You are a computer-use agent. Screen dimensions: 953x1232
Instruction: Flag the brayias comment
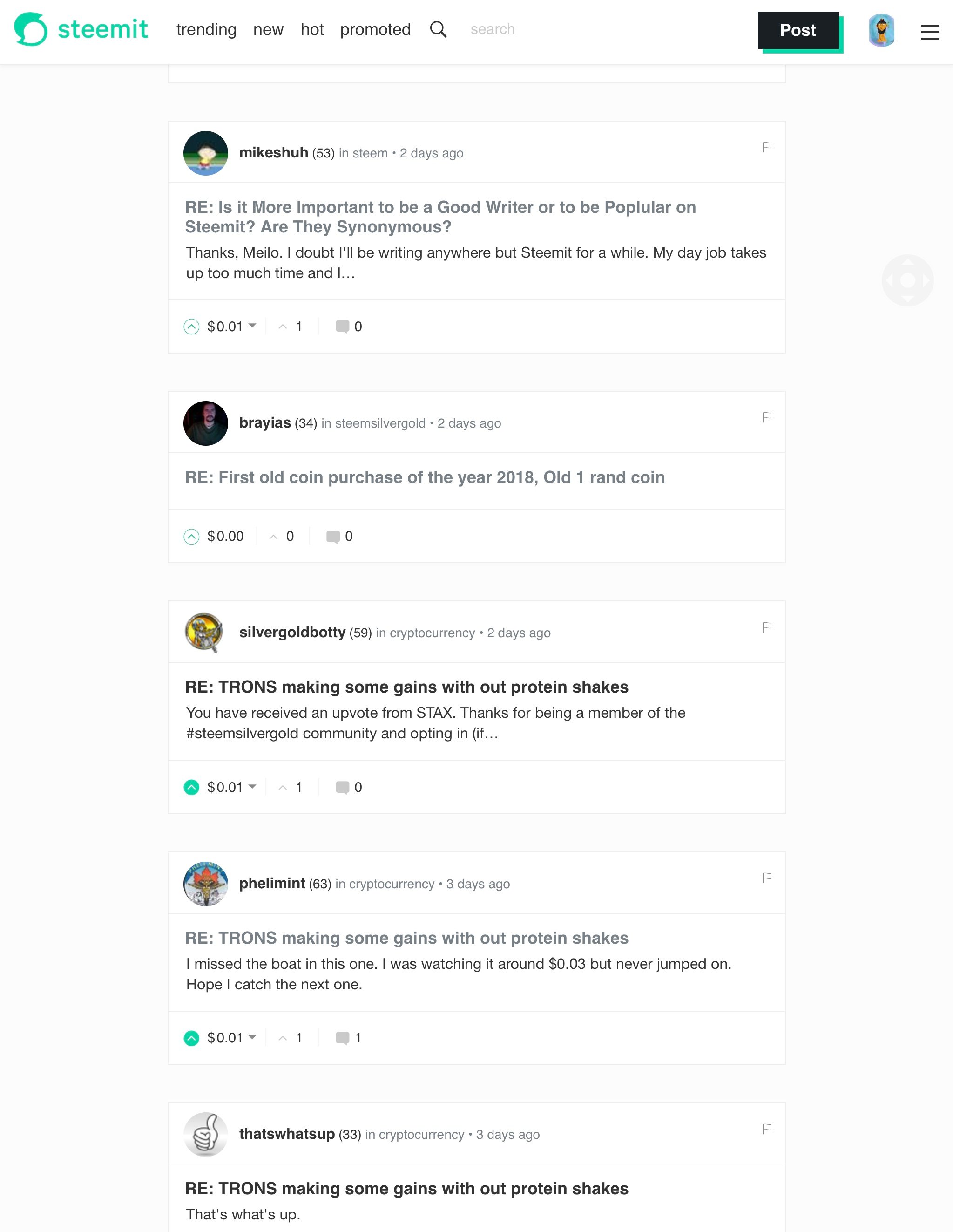[x=766, y=417]
